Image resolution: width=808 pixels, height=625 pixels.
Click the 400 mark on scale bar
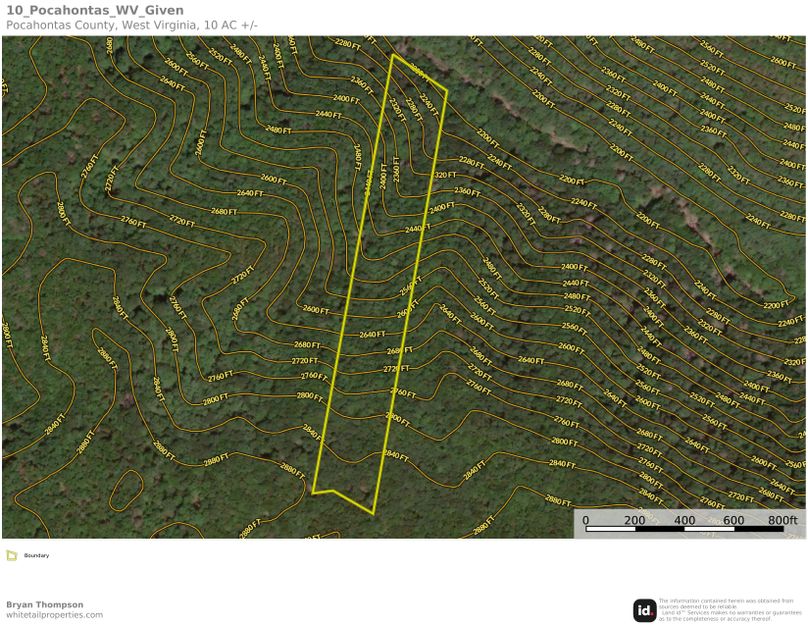click(684, 520)
